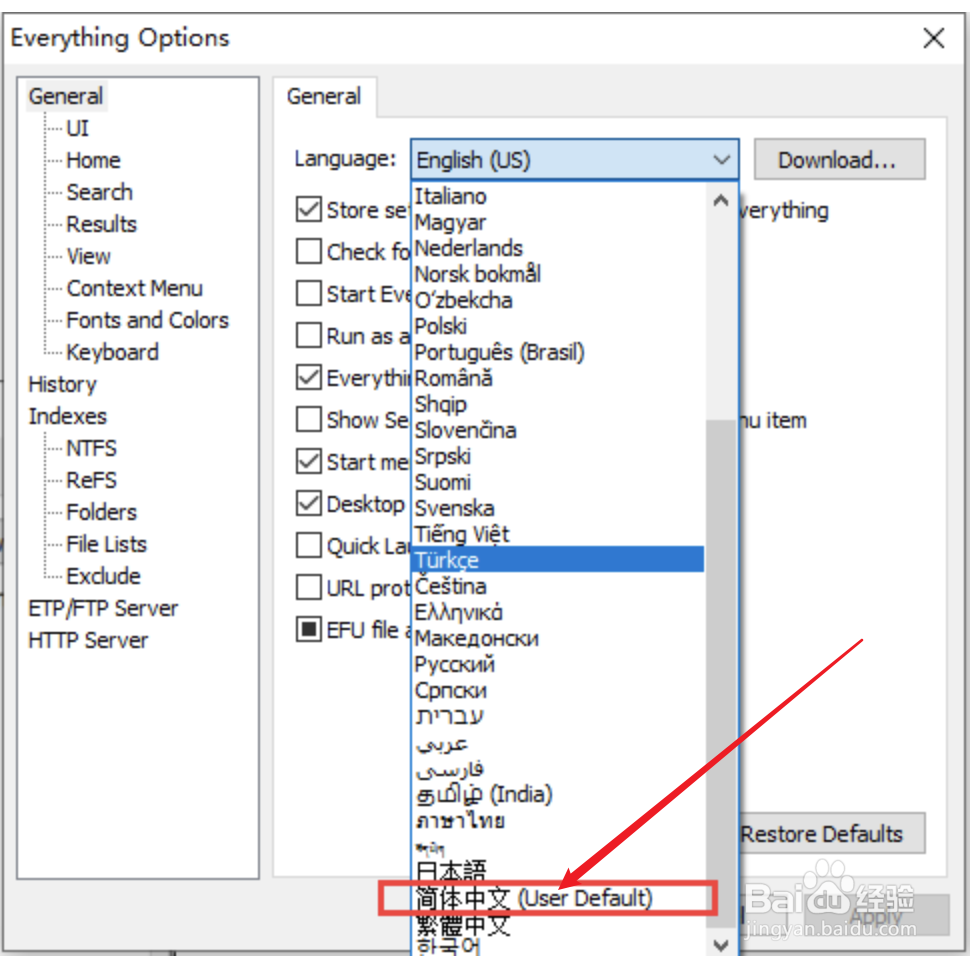Viewport: 970px width, 962px height.
Task: Enable the URL protocol checkbox
Action: pyautogui.click(x=308, y=587)
